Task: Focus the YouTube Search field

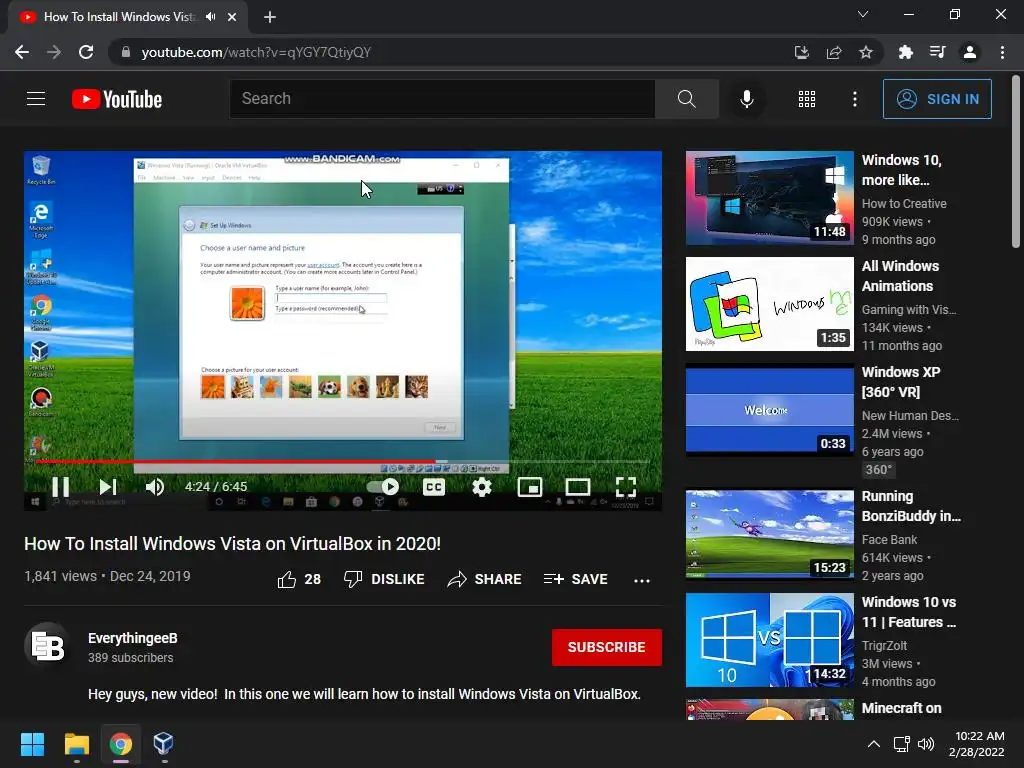Action: [442, 99]
